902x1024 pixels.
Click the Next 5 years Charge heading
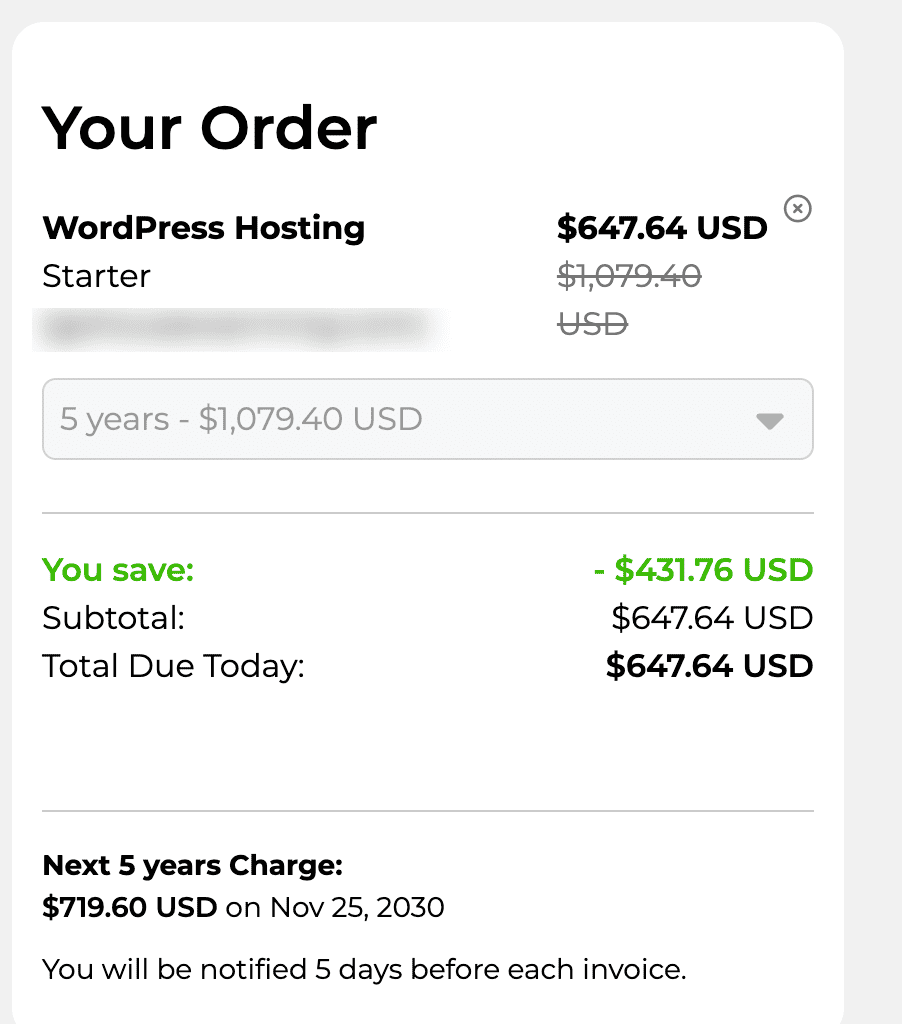pyautogui.click(x=193, y=865)
